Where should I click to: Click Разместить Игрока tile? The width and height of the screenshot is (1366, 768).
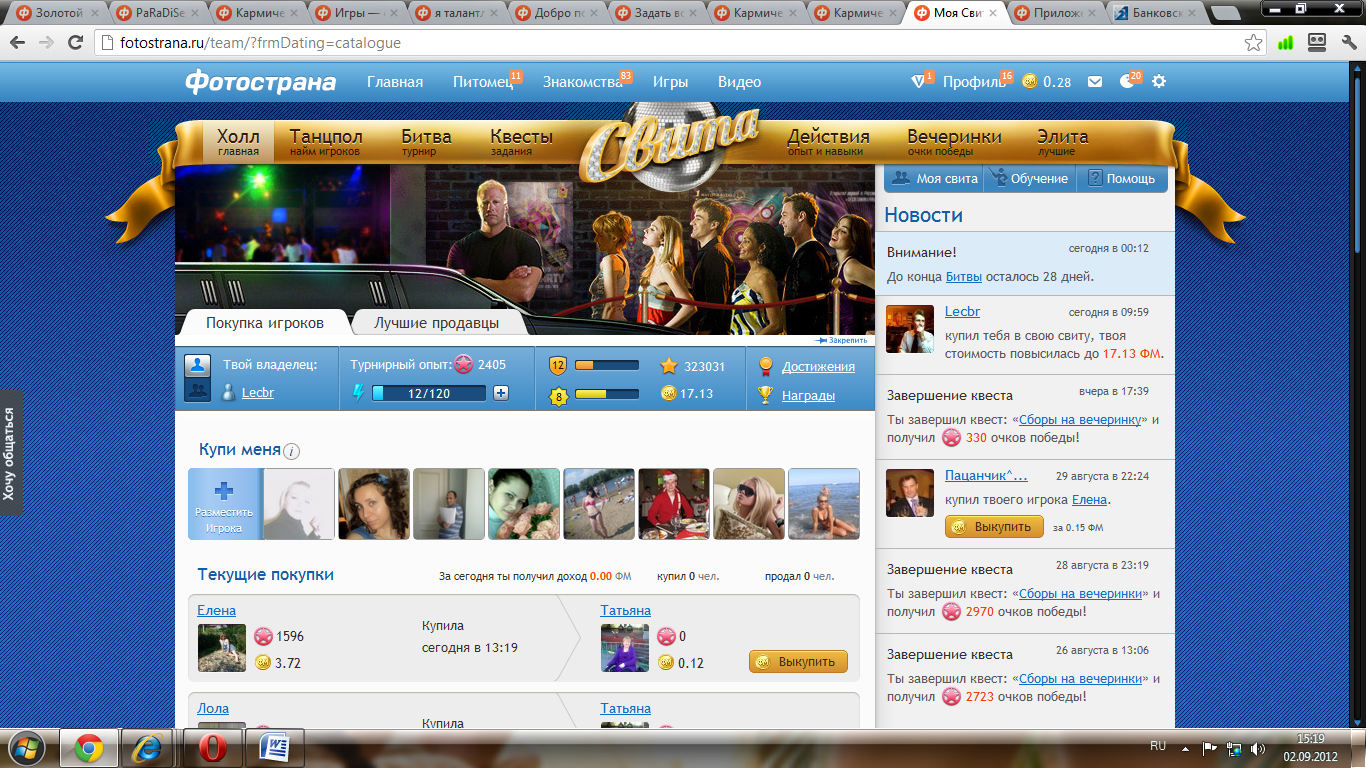pyautogui.click(x=224, y=504)
